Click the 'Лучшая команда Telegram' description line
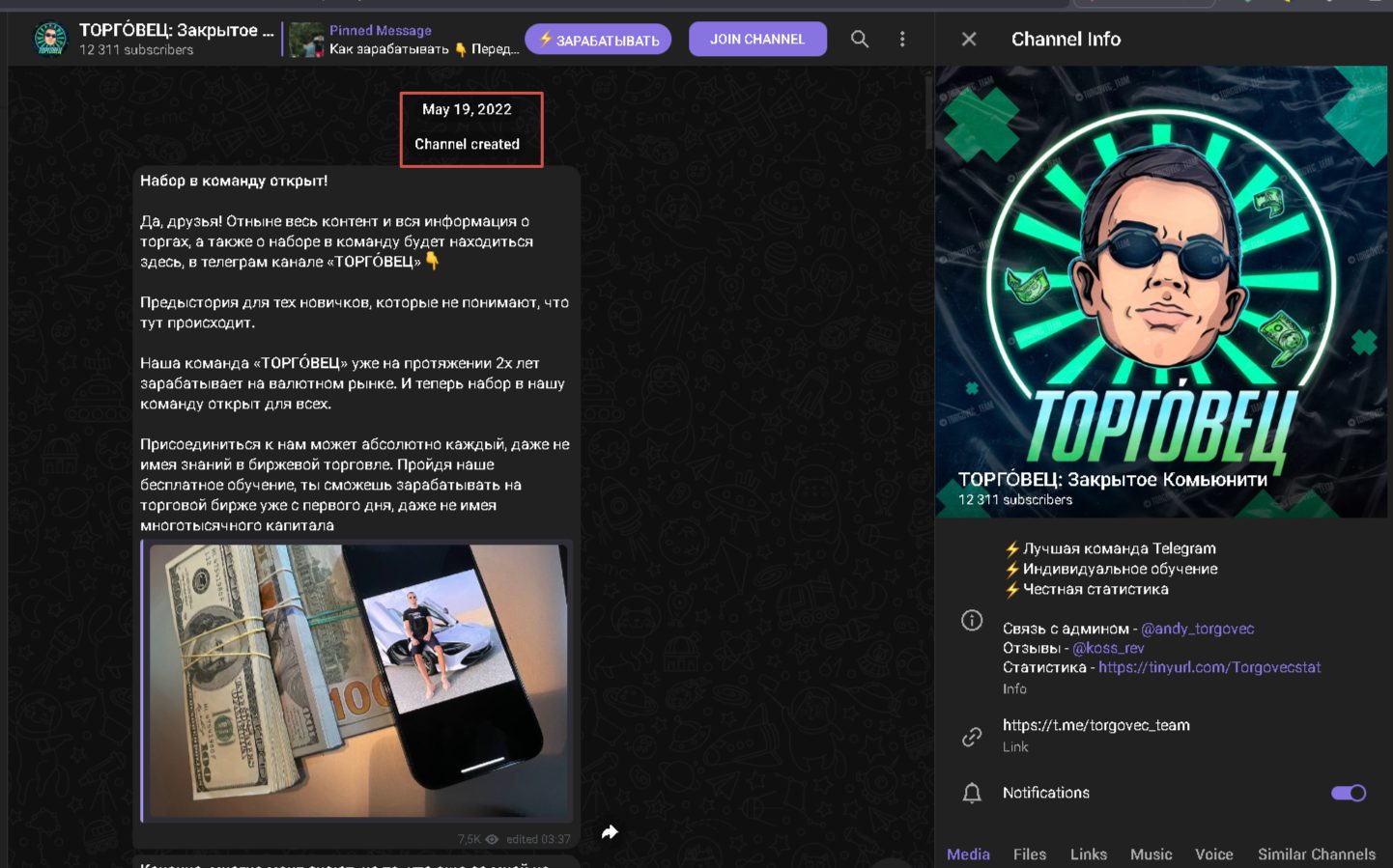 point(1120,548)
